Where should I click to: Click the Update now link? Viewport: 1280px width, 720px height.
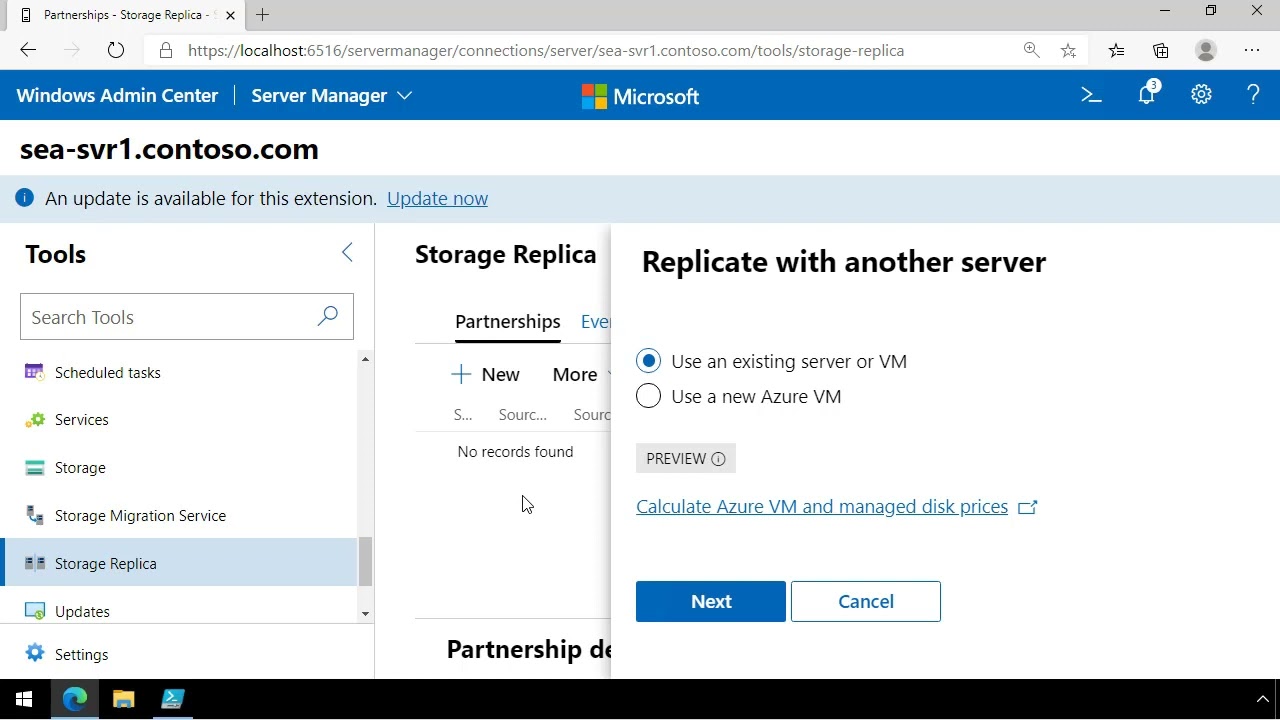tap(437, 198)
